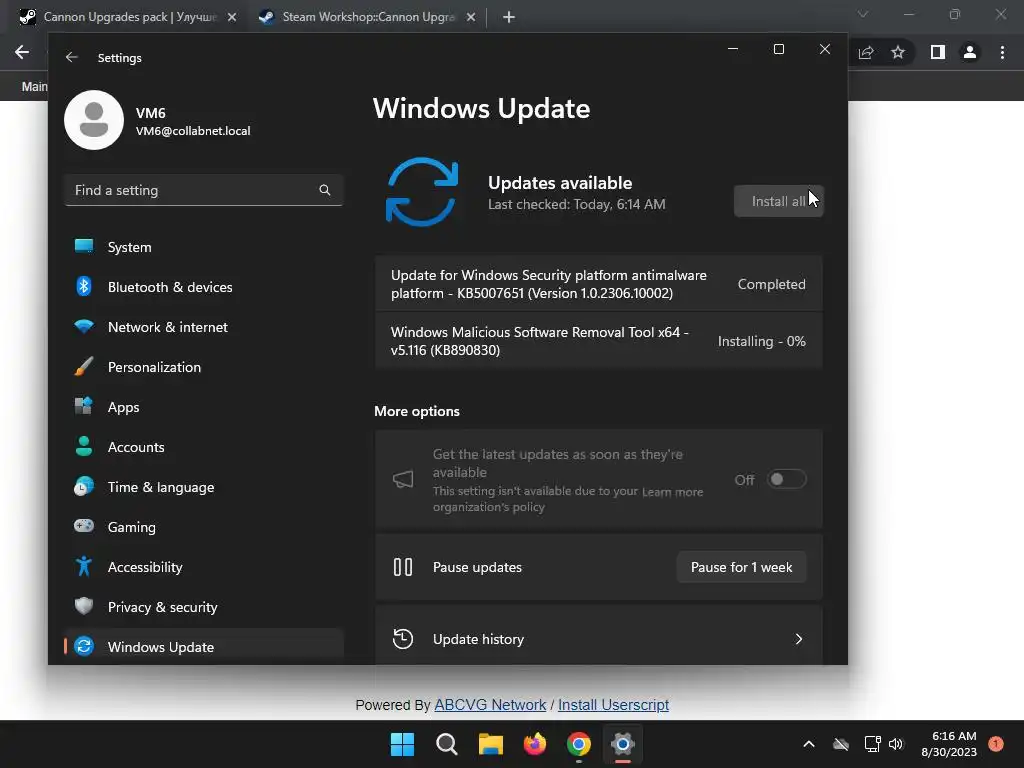The height and width of the screenshot is (768, 1024).
Task: Switch to Steam Workshop tab
Action: [x=368, y=17]
